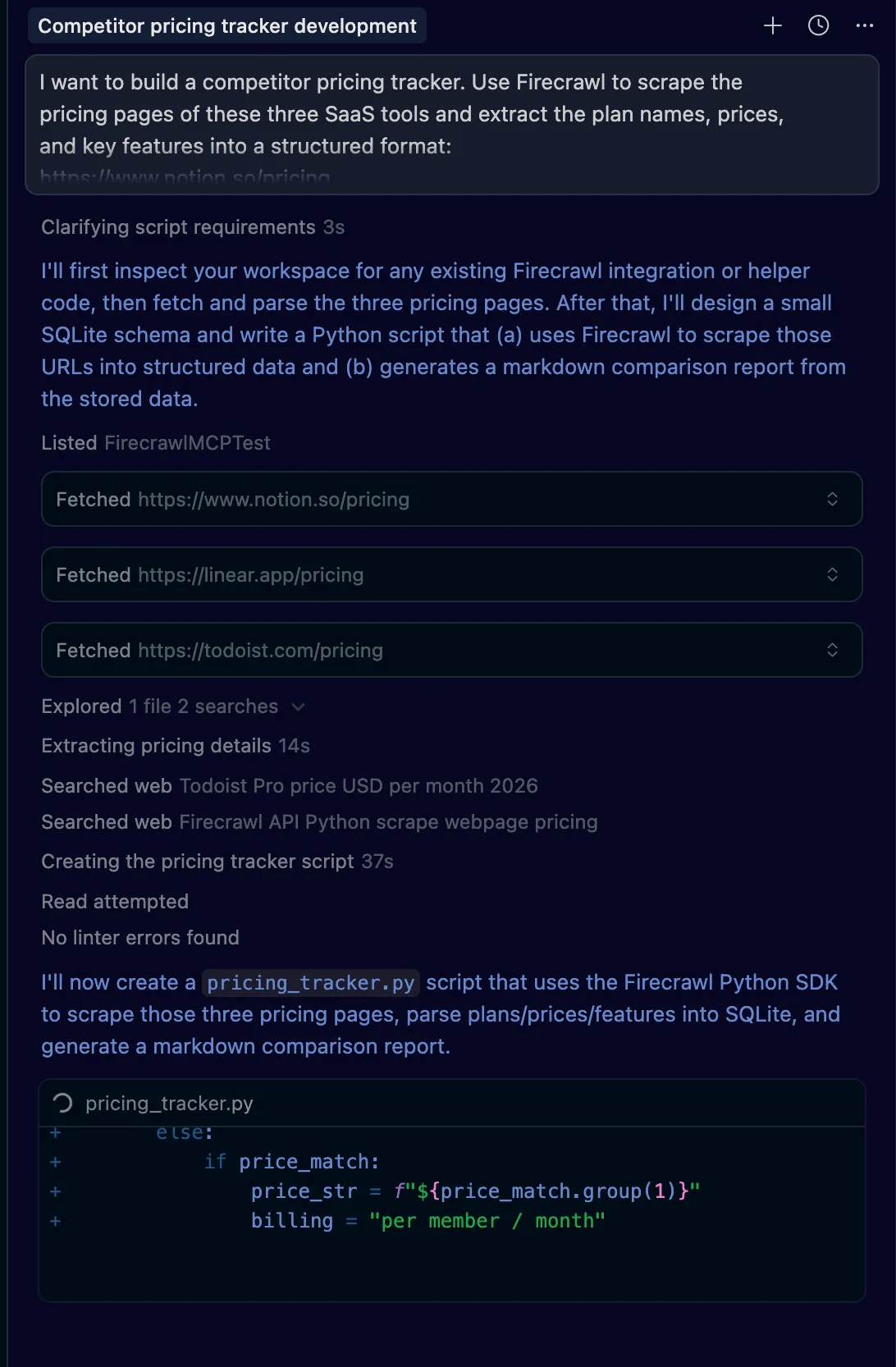Open the notion.so pricing URL link

(x=273, y=500)
